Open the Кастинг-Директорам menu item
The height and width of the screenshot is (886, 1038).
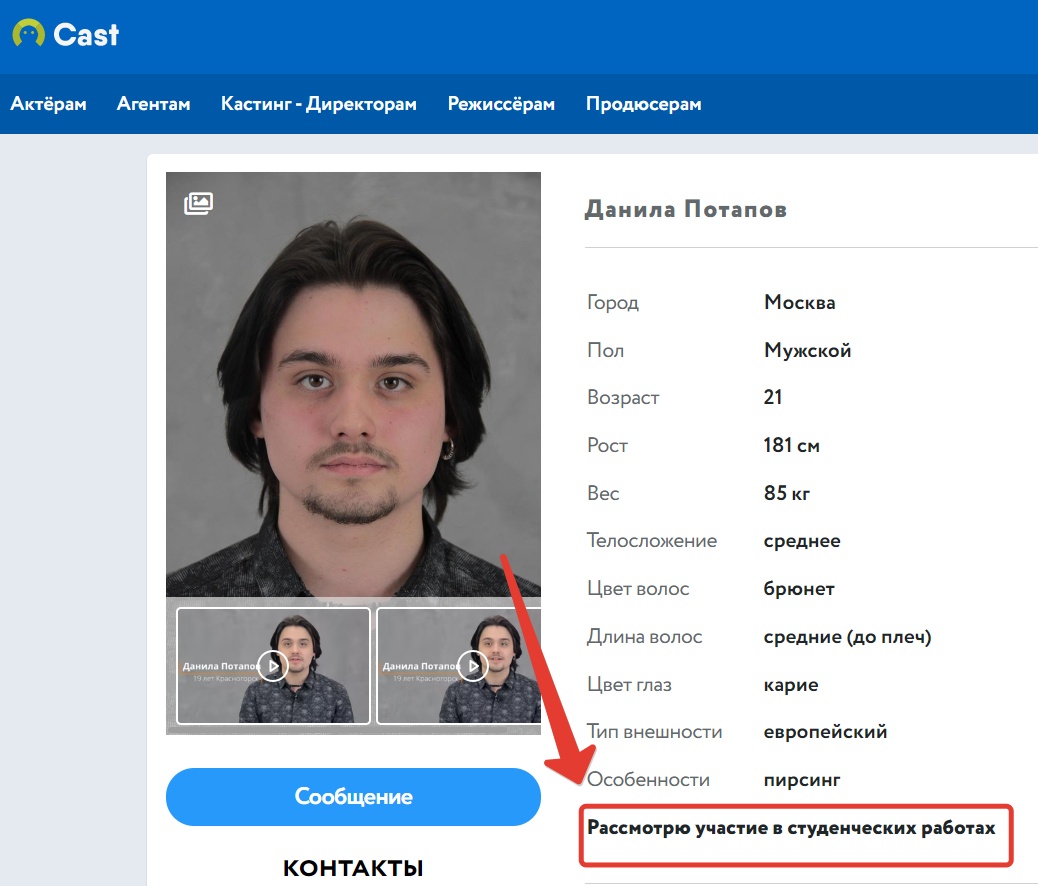coord(318,104)
